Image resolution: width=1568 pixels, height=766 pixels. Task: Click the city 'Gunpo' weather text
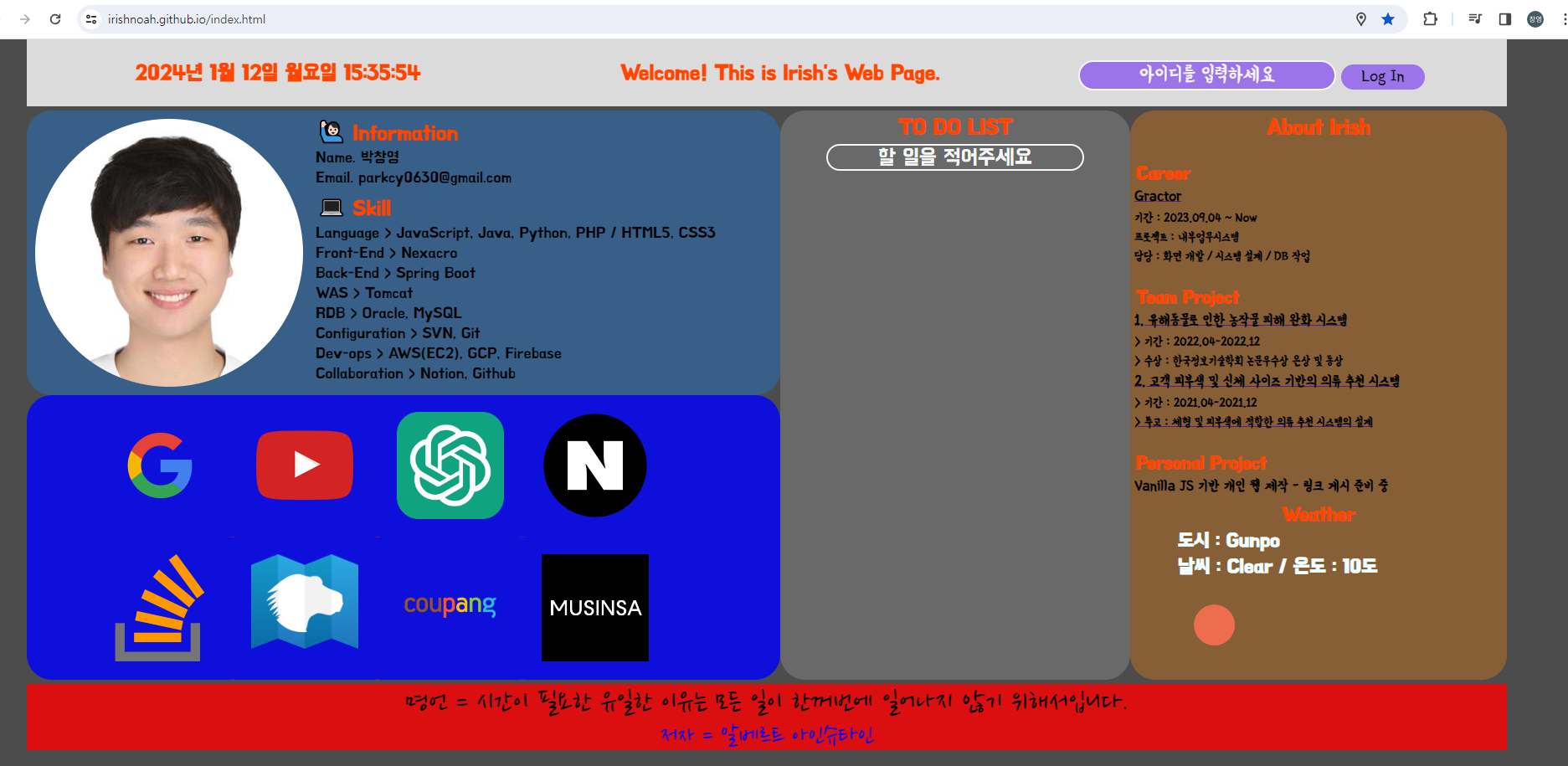point(1228,541)
